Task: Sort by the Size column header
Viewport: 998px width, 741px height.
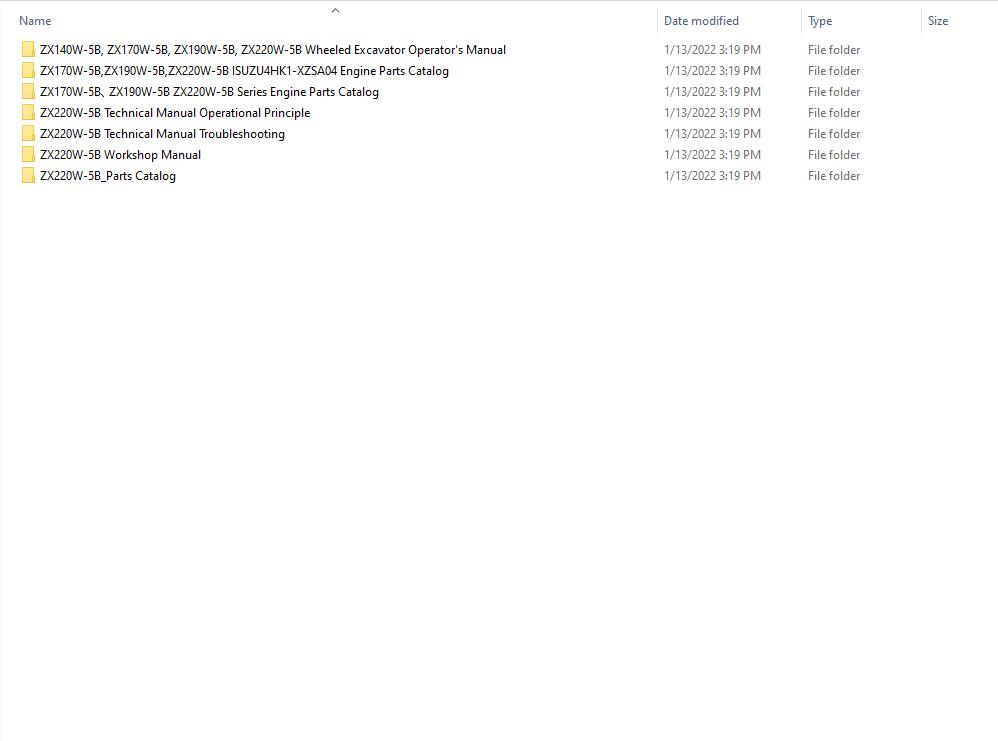Action: tap(938, 21)
